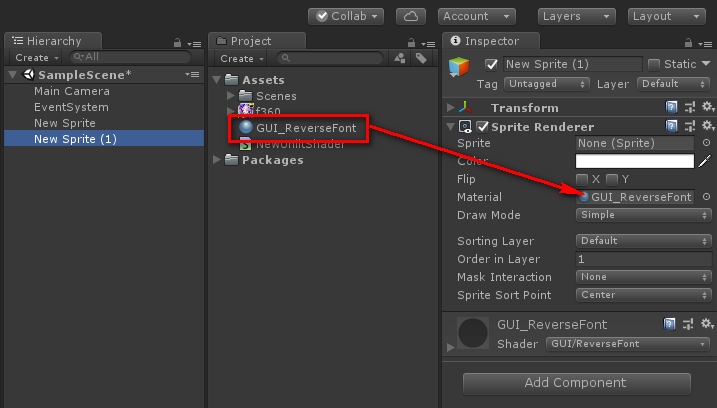
Task: Open the Shader dropdown
Action: coord(627,344)
